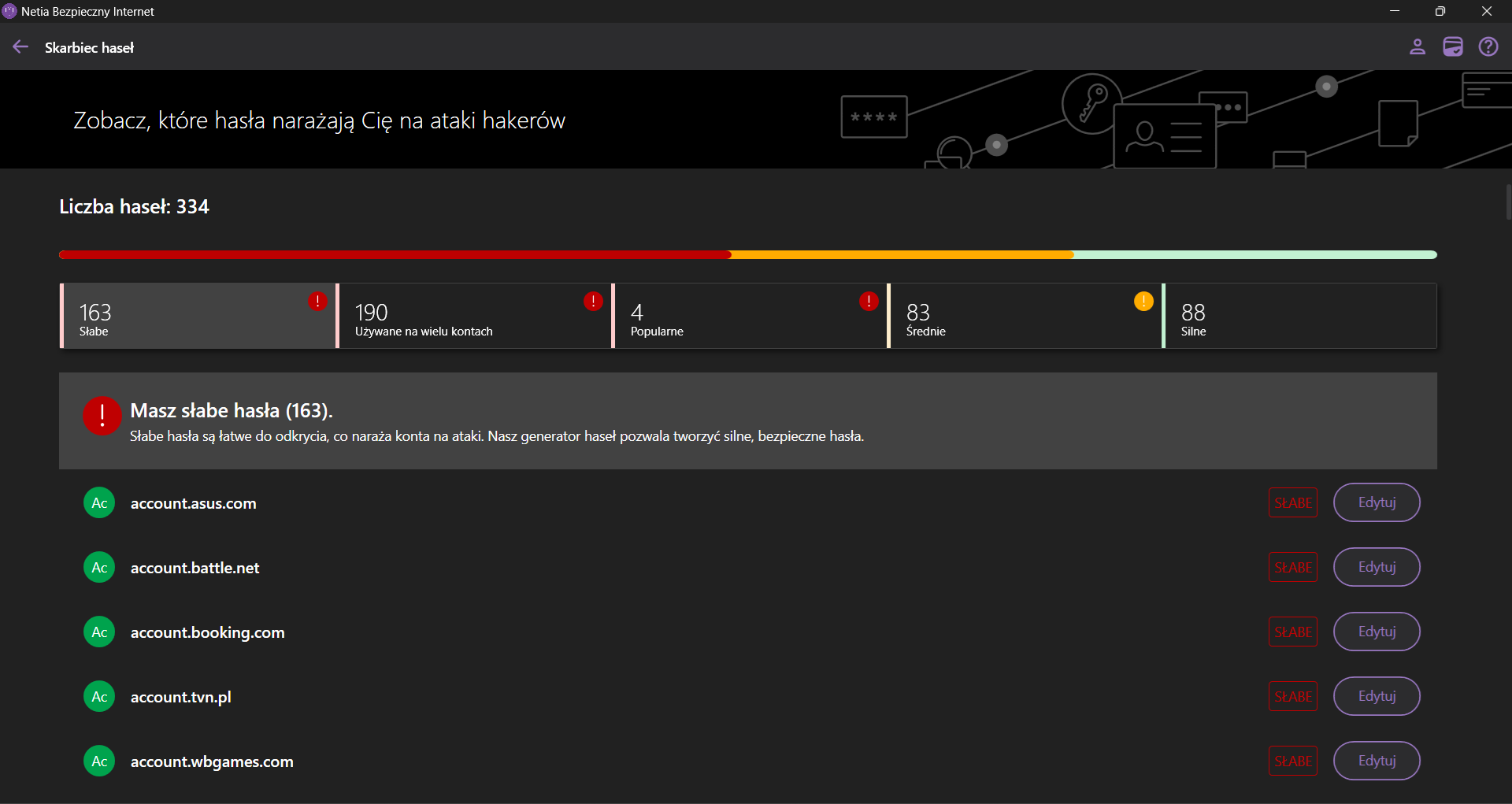Open the 88 Silne passwords tab
This screenshot has width=1512, height=804.
1299,317
